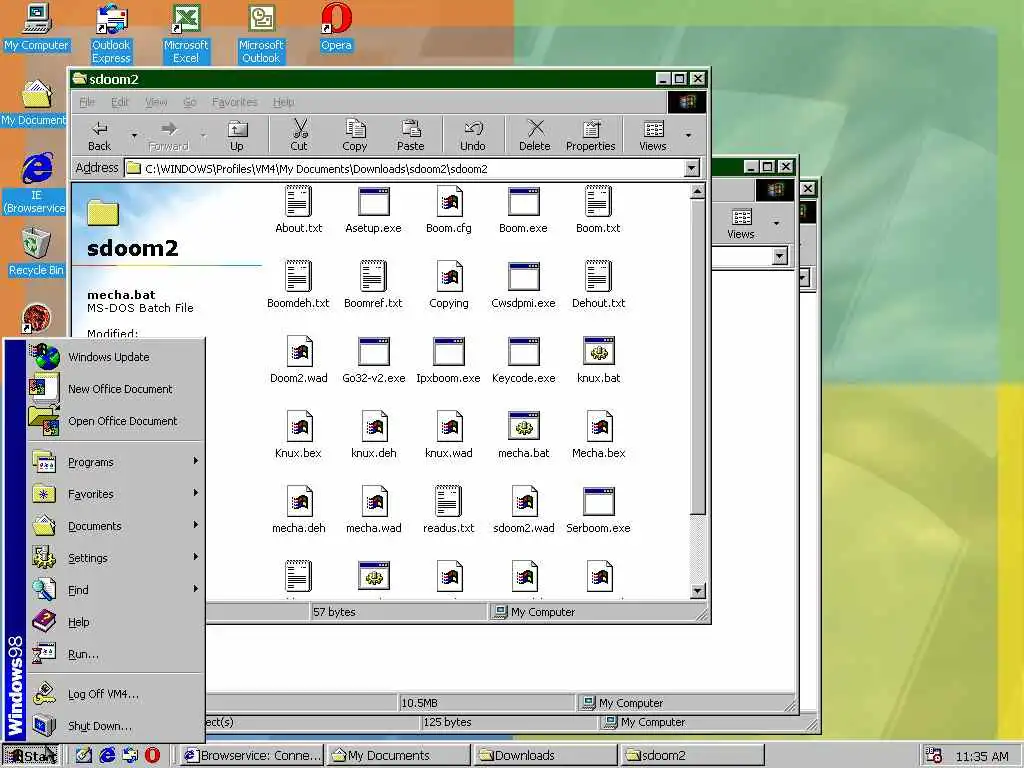Image resolution: width=1024 pixels, height=768 pixels.
Task: Select the Boom.exe file
Action: pyautogui.click(x=523, y=209)
